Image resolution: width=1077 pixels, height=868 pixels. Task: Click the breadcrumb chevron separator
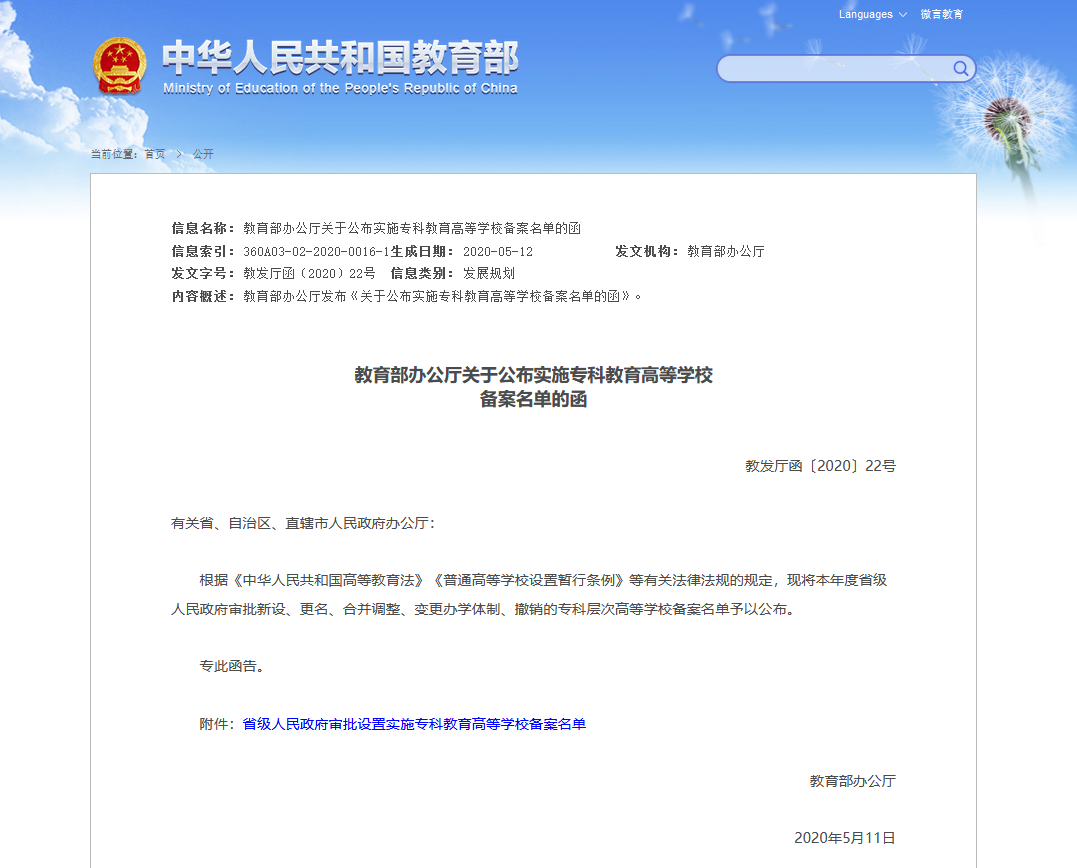click(179, 154)
